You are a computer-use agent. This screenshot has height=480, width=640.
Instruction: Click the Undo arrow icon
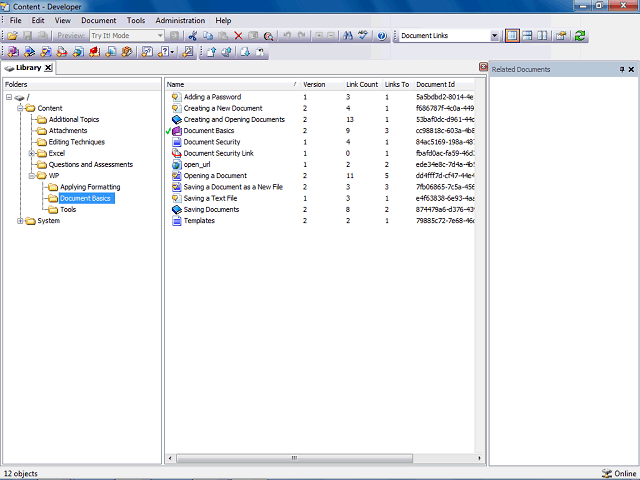click(287, 36)
